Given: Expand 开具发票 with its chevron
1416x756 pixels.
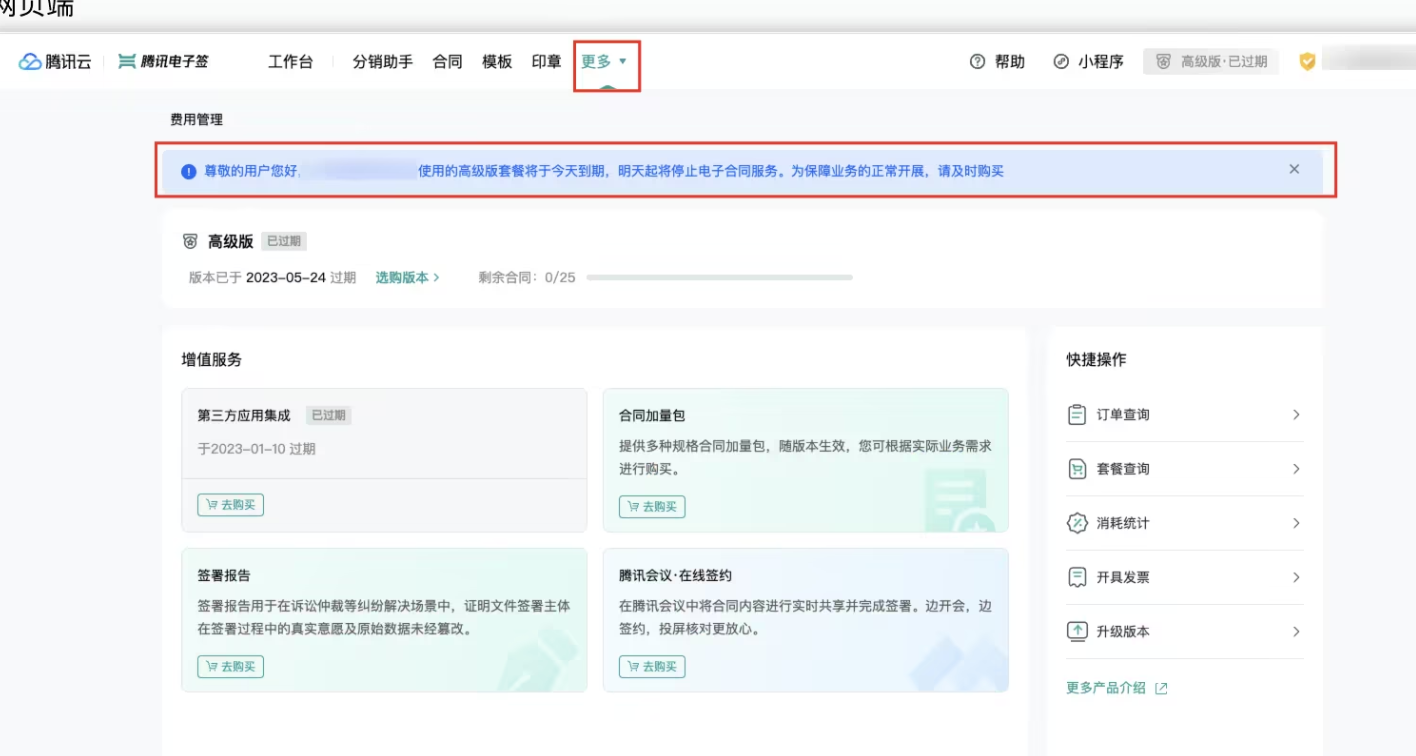Looking at the screenshot, I should pos(1296,577).
